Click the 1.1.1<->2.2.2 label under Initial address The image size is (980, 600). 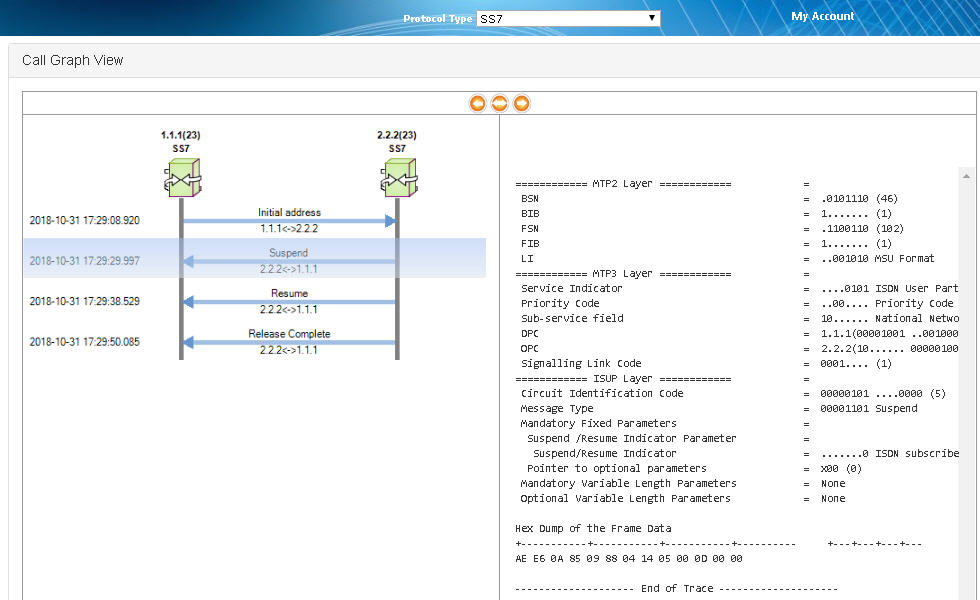click(x=289, y=229)
